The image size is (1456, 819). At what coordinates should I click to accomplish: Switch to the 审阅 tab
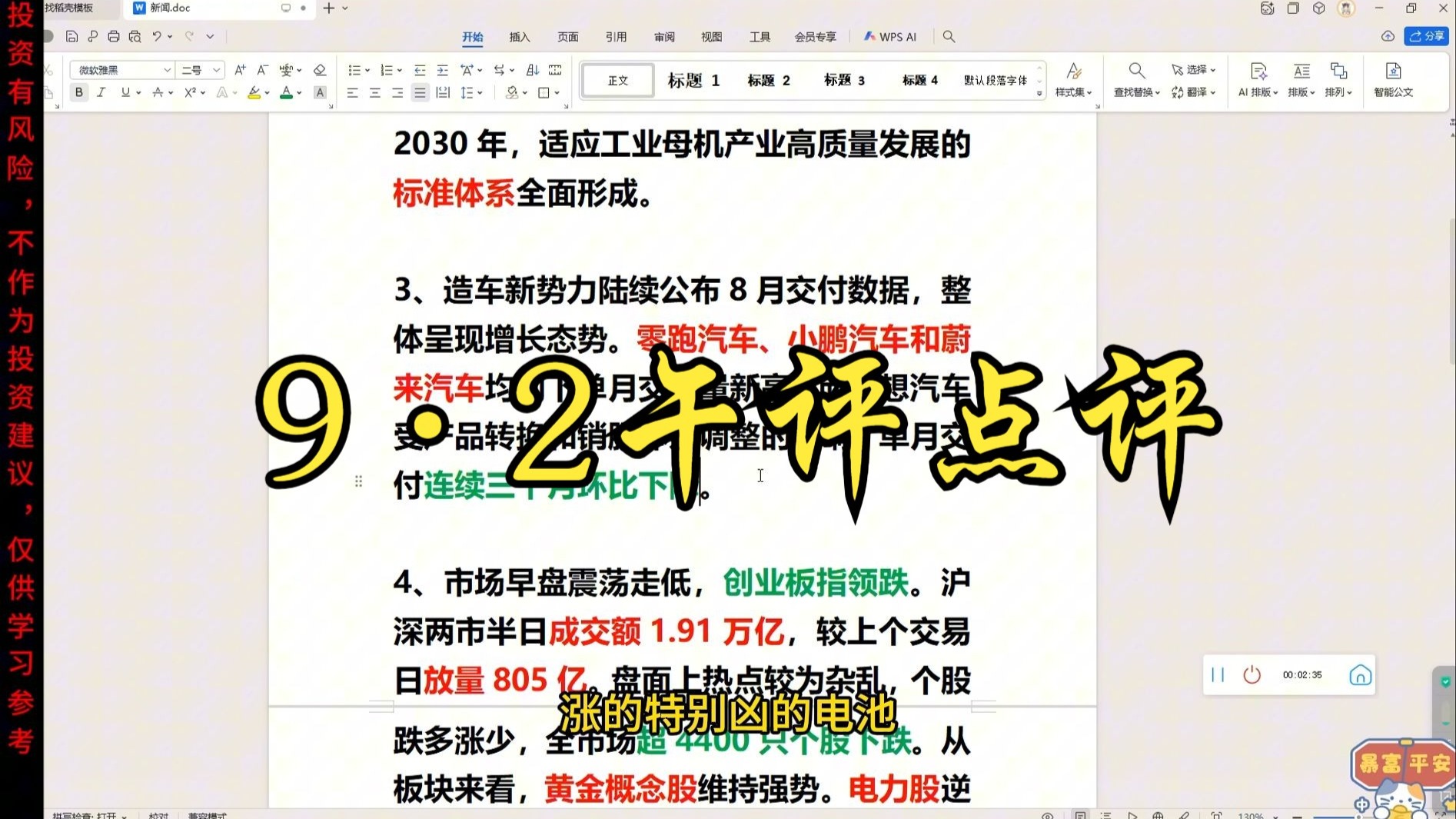pos(664,37)
